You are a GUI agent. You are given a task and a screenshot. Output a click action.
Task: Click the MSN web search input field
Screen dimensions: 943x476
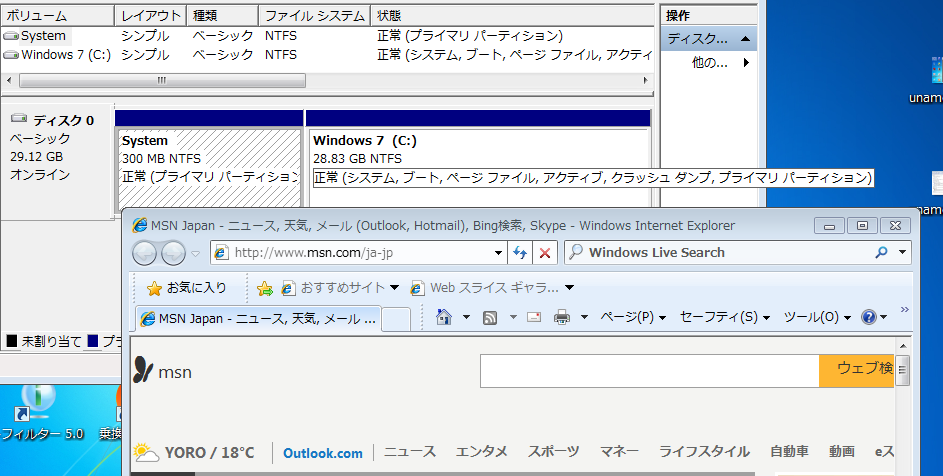(x=650, y=371)
